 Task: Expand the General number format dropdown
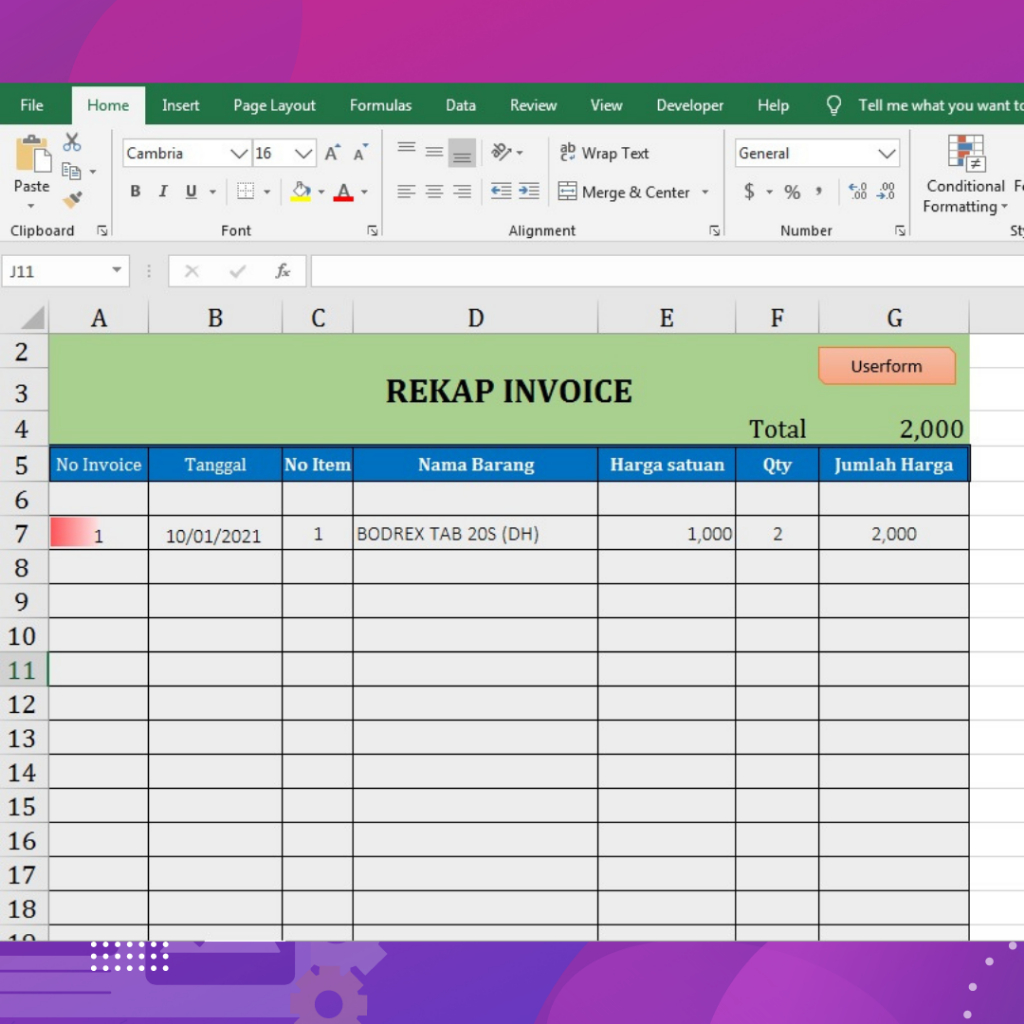point(886,153)
